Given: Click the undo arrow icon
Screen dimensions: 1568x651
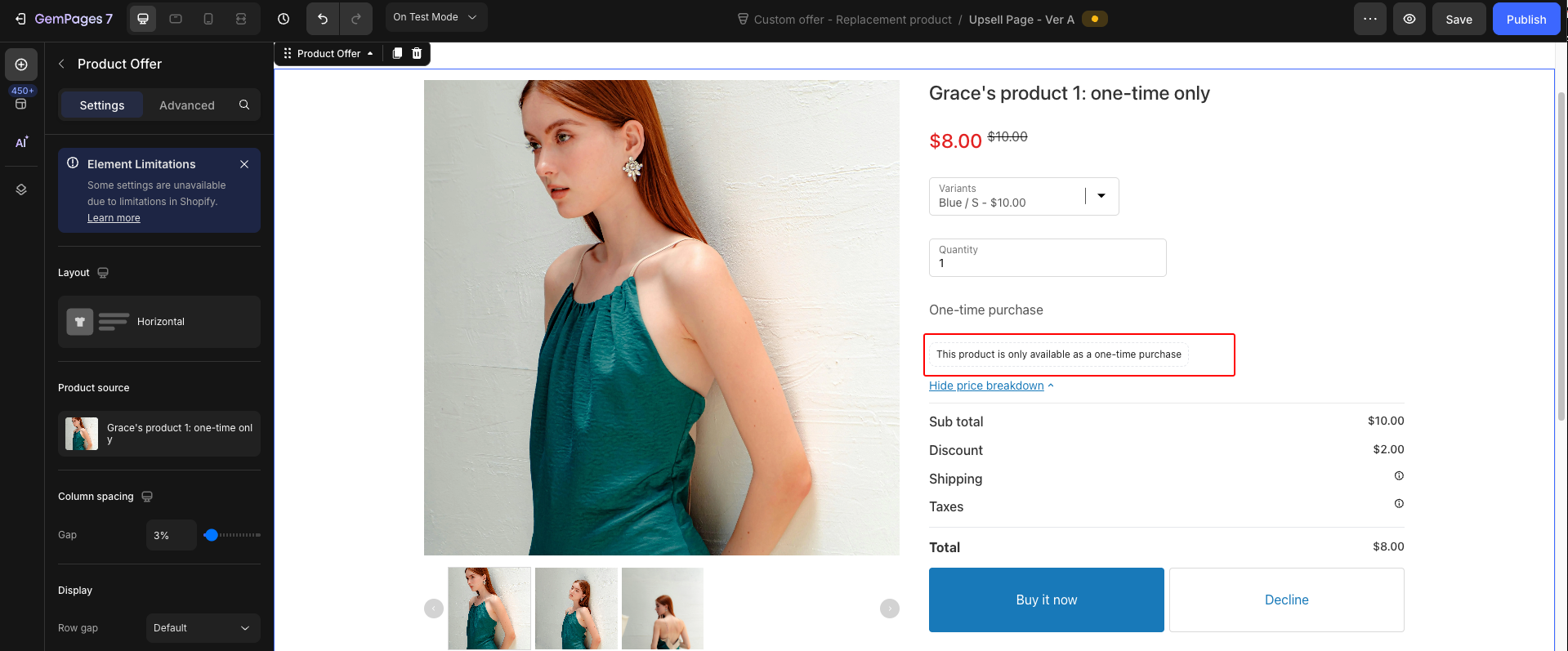Looking at the screenshot, I should [323, 19].
